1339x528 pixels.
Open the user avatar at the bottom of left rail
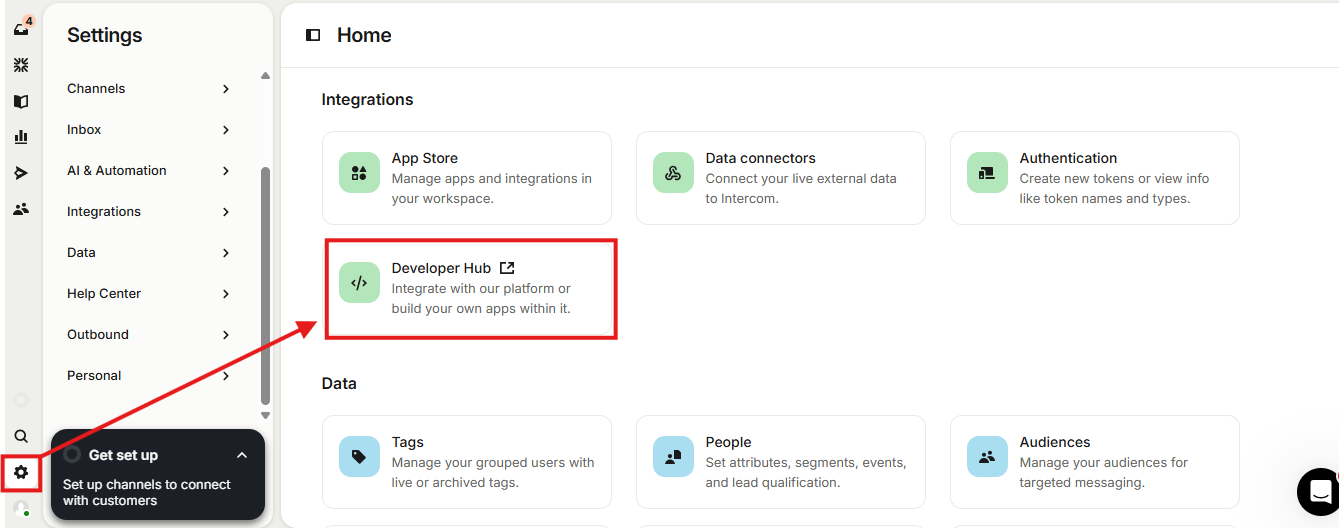click(21, 508)
